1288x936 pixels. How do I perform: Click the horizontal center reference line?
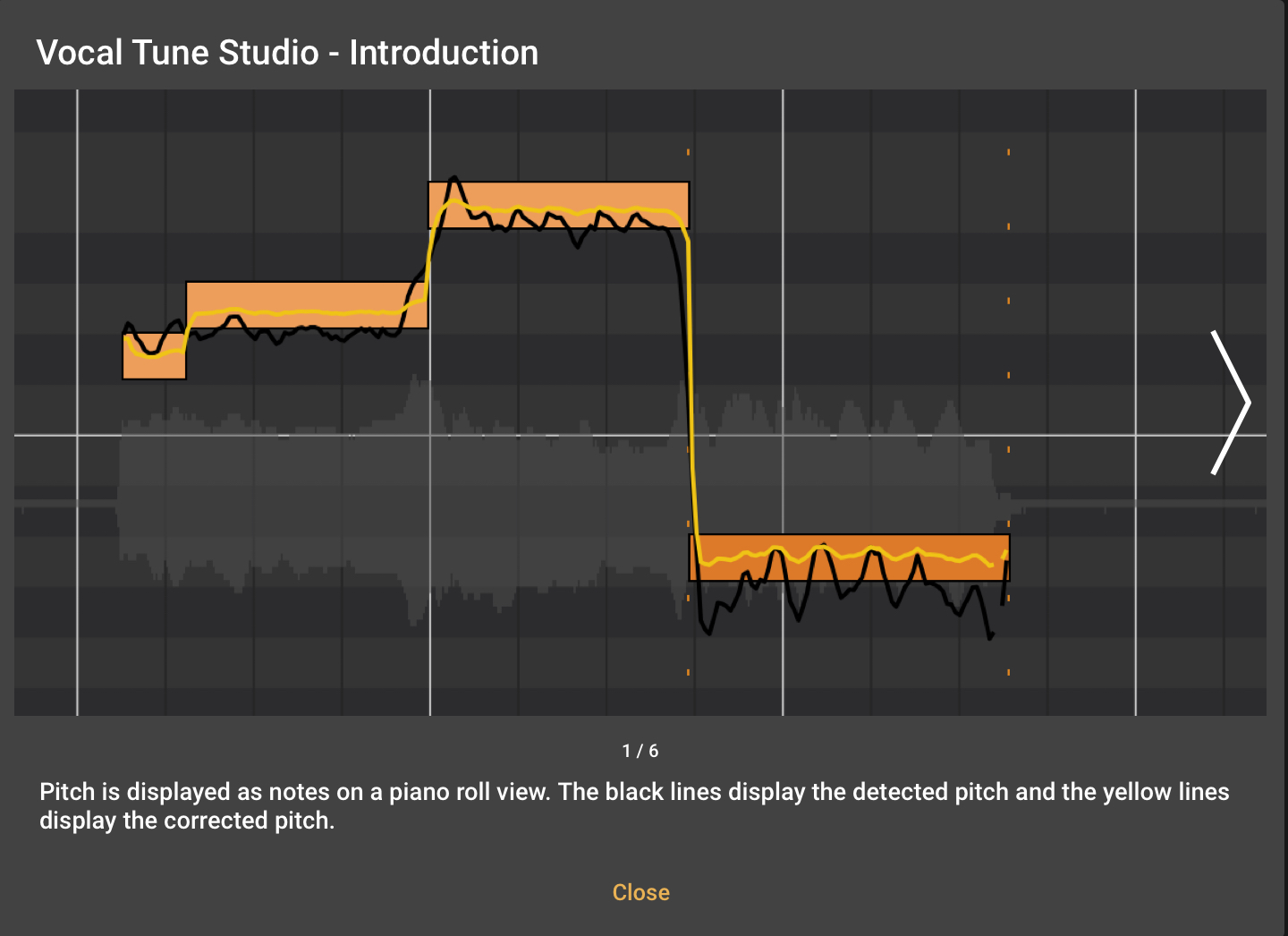pos(268,433)
